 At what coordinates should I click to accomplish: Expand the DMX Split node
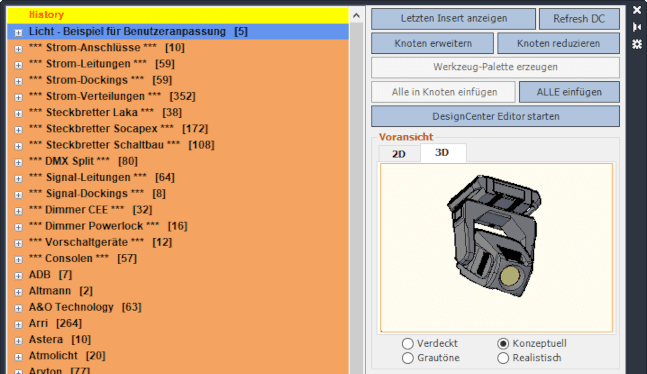[x=18, y=162]
